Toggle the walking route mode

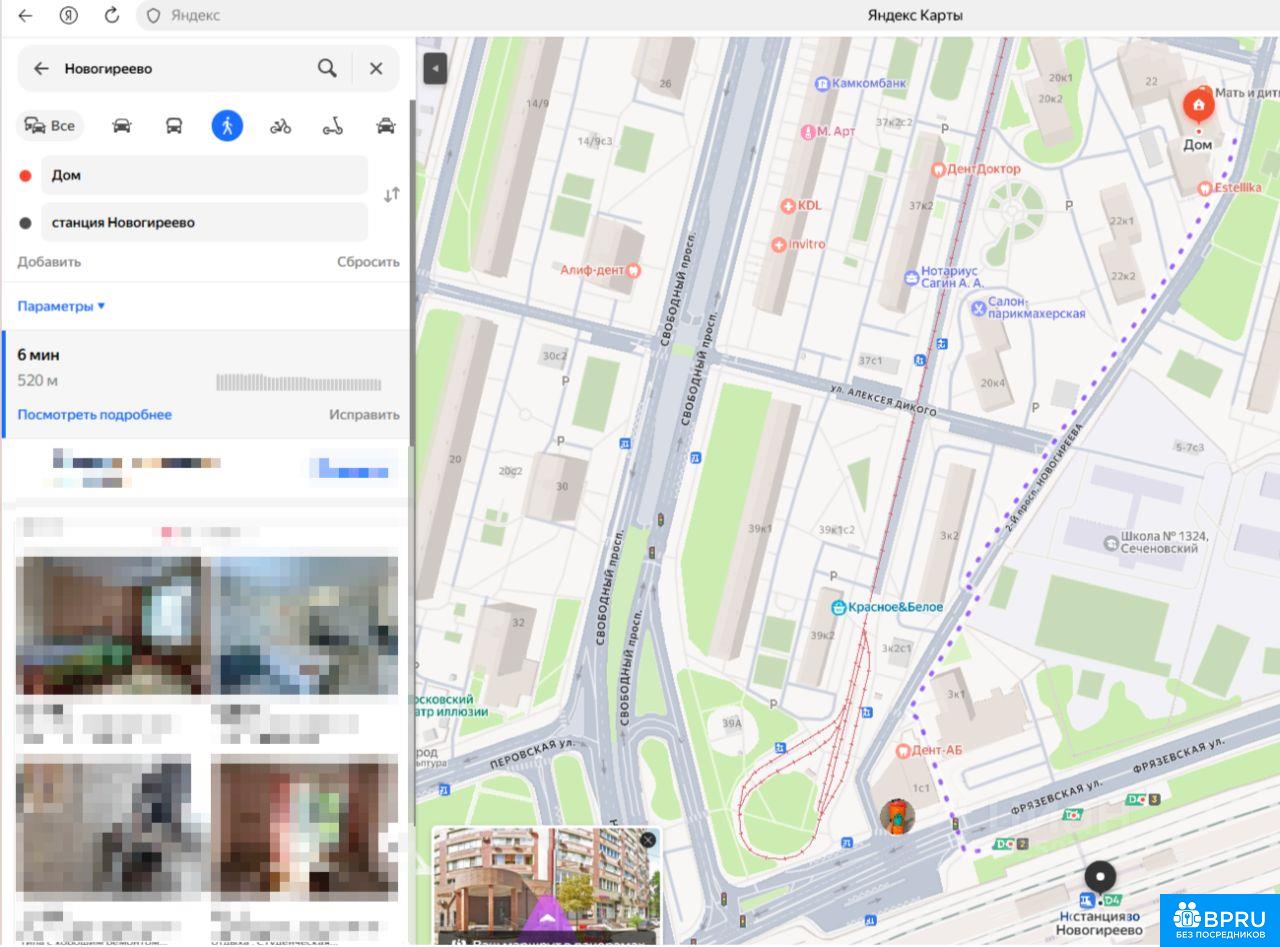tap(227, 126)
